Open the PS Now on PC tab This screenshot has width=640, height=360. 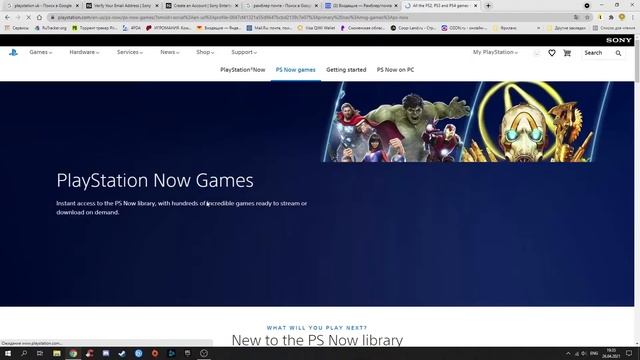pyautogui.click(x=395, y=70)
